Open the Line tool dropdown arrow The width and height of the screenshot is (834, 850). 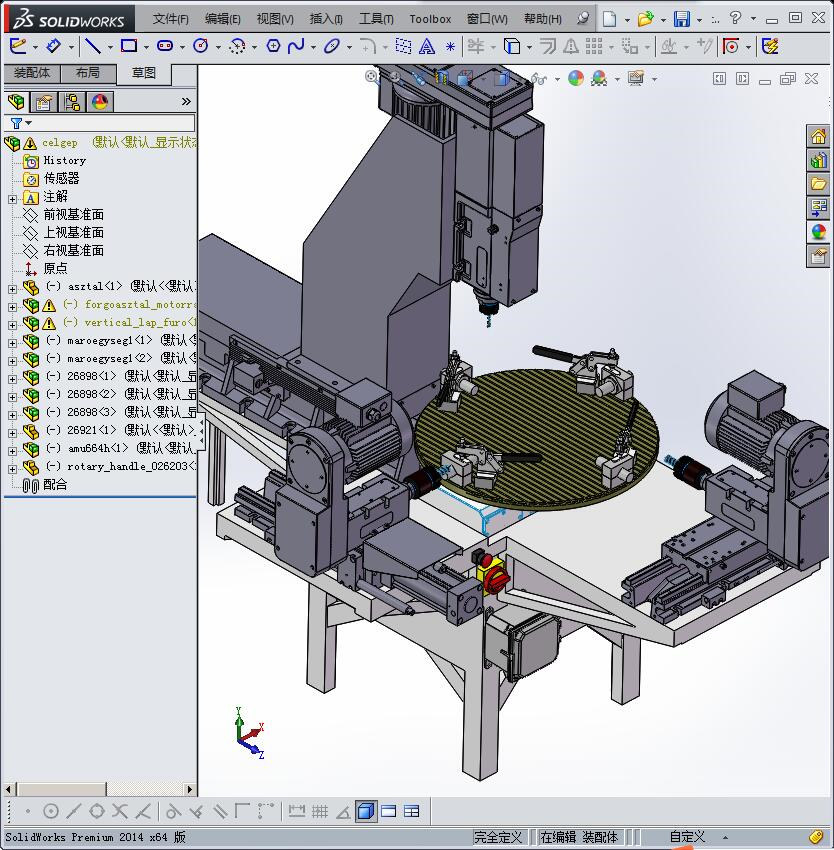pyautogui.click(x=111, y=47)
